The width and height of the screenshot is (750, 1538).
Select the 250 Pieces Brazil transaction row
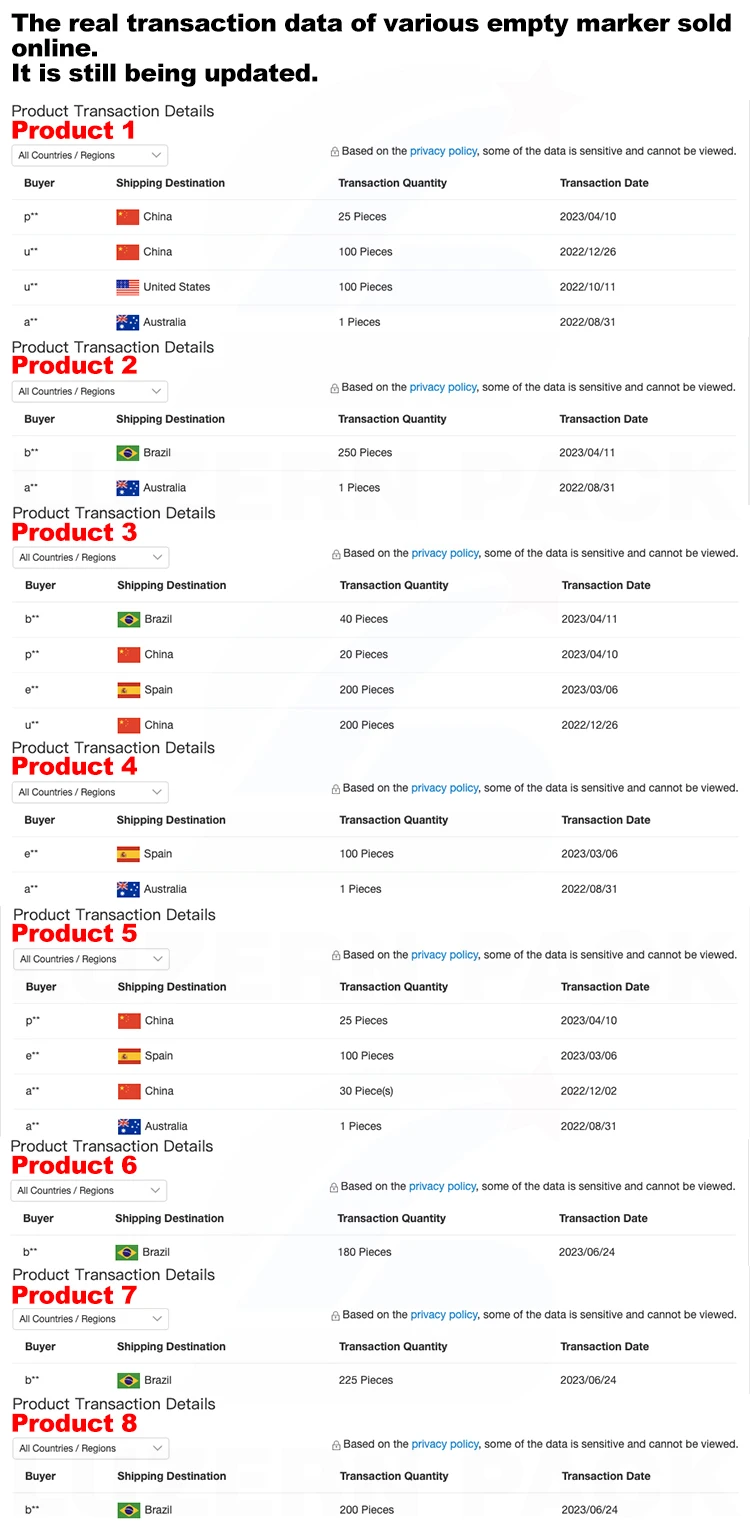pyautogui.click(x=375, y=453)
